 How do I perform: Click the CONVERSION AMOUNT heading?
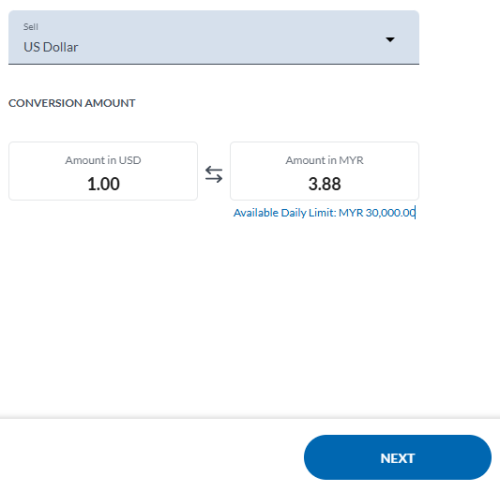72,103
